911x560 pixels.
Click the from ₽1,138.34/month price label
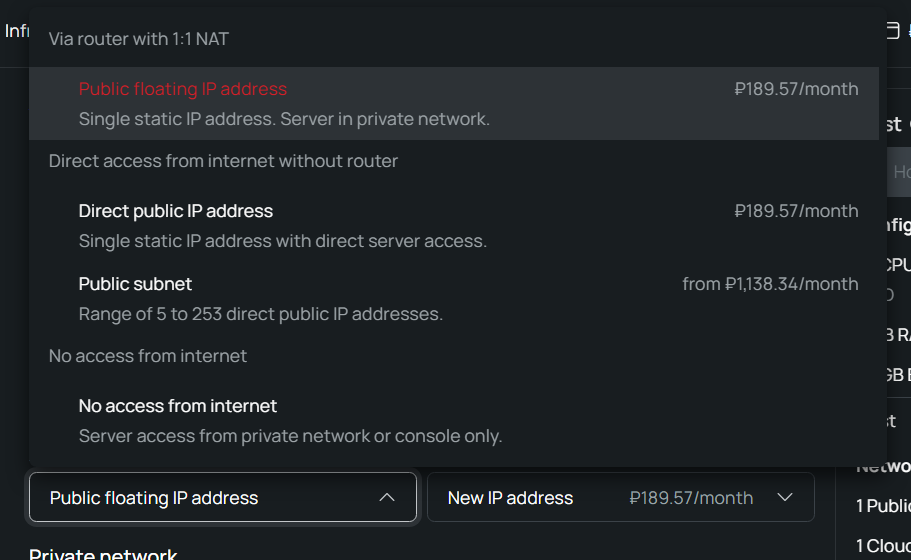click(770, 284)
